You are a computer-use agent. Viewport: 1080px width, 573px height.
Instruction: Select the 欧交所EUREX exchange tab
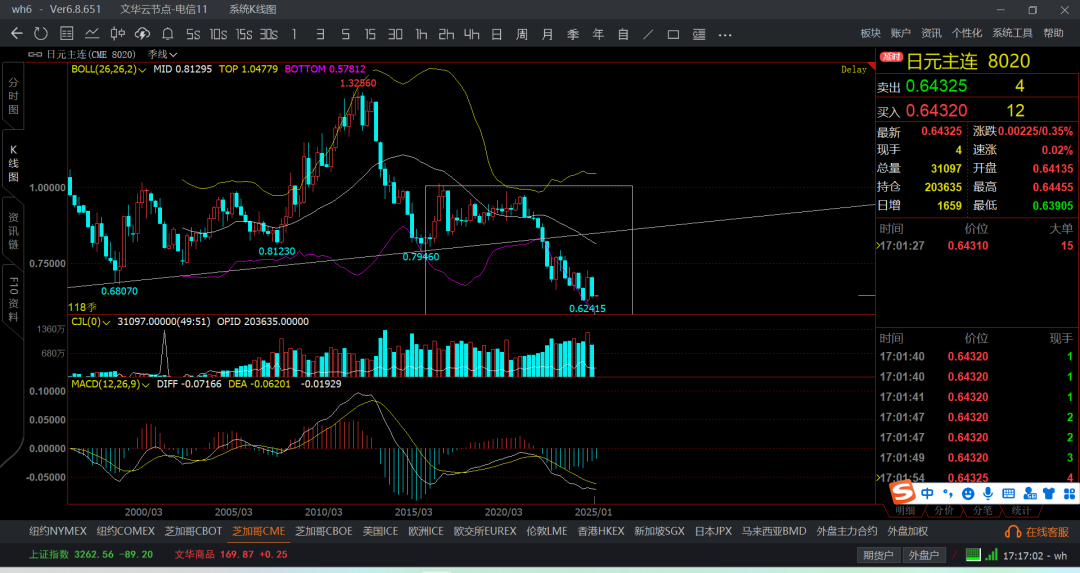click(x=485, y=532)
